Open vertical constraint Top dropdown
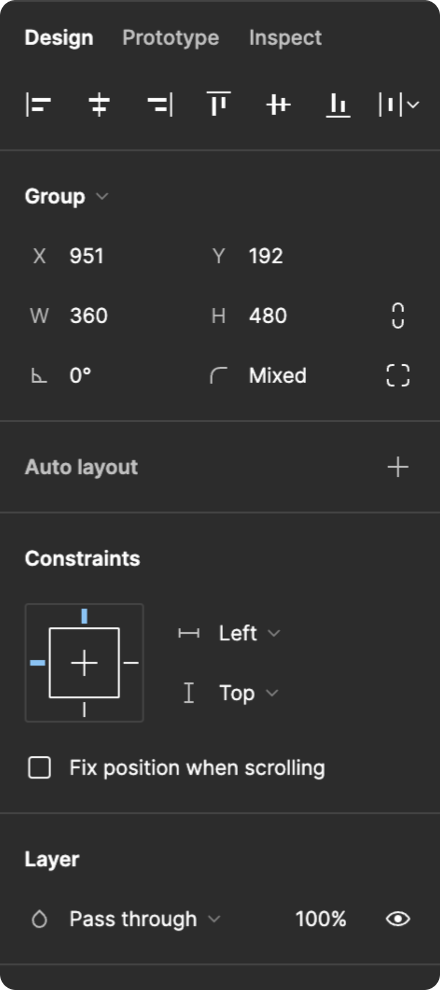This screenshot has height=990, width=440. coord(249,693)
